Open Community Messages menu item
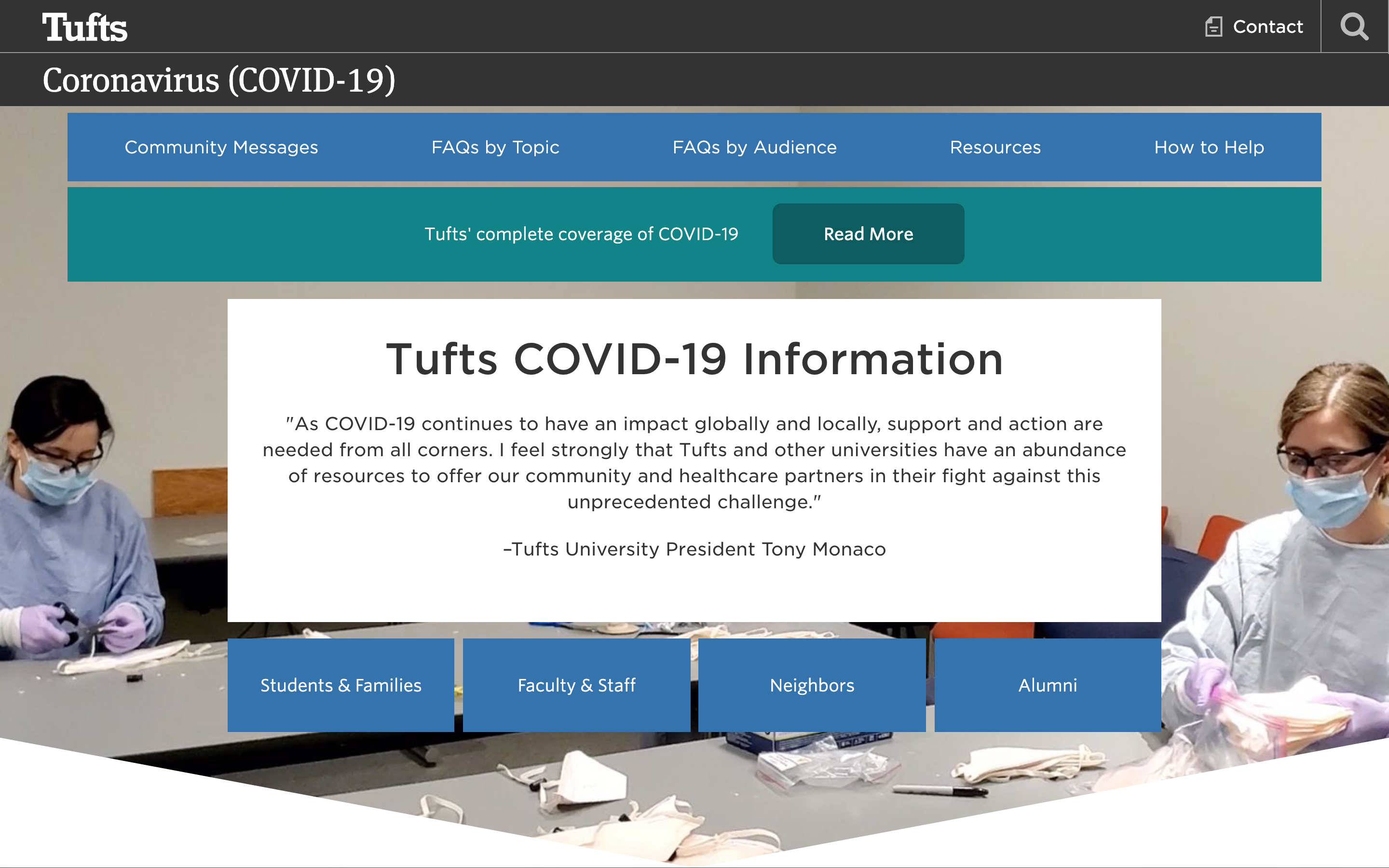Image resolution: width=1389 pixels, height=868 pixels. tap(221, 148)
